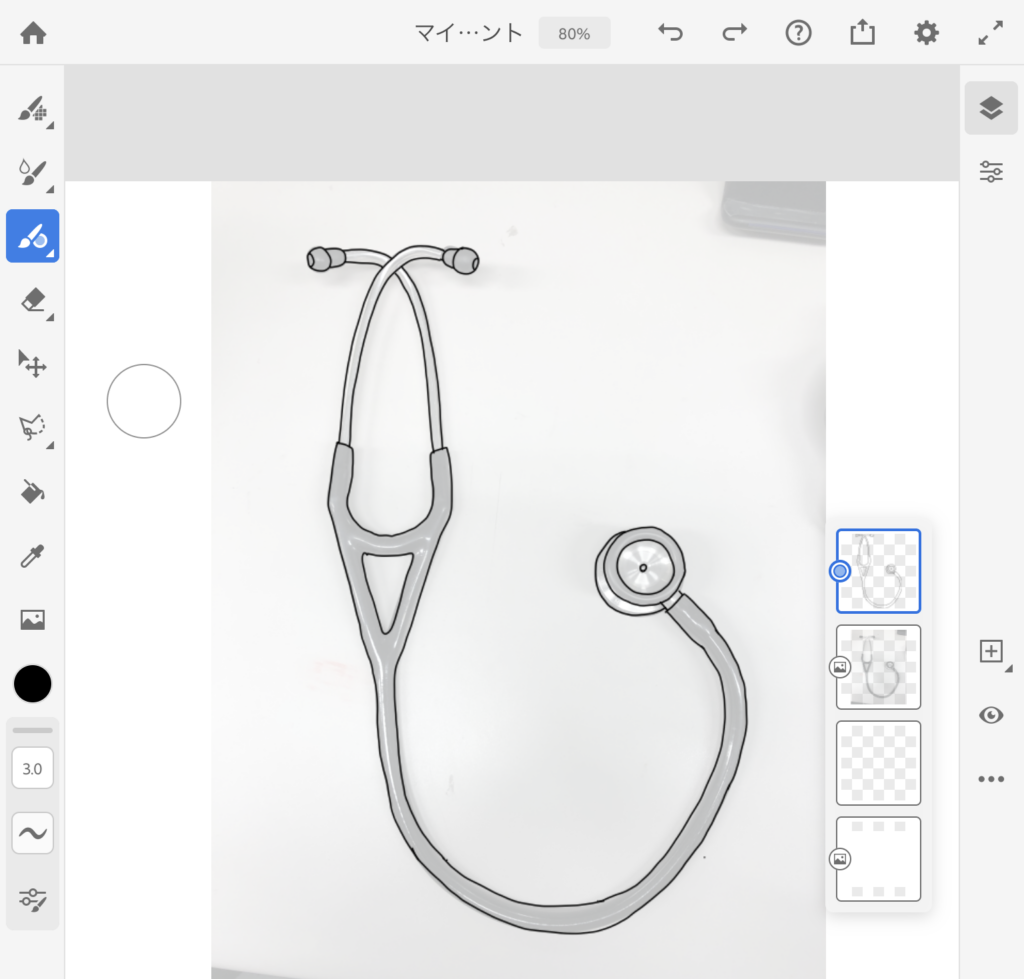Image resolution: width=1024 pixels, height=979 pixels.
Task: Open the Layer Properties panel
Action: coord(991,171)
